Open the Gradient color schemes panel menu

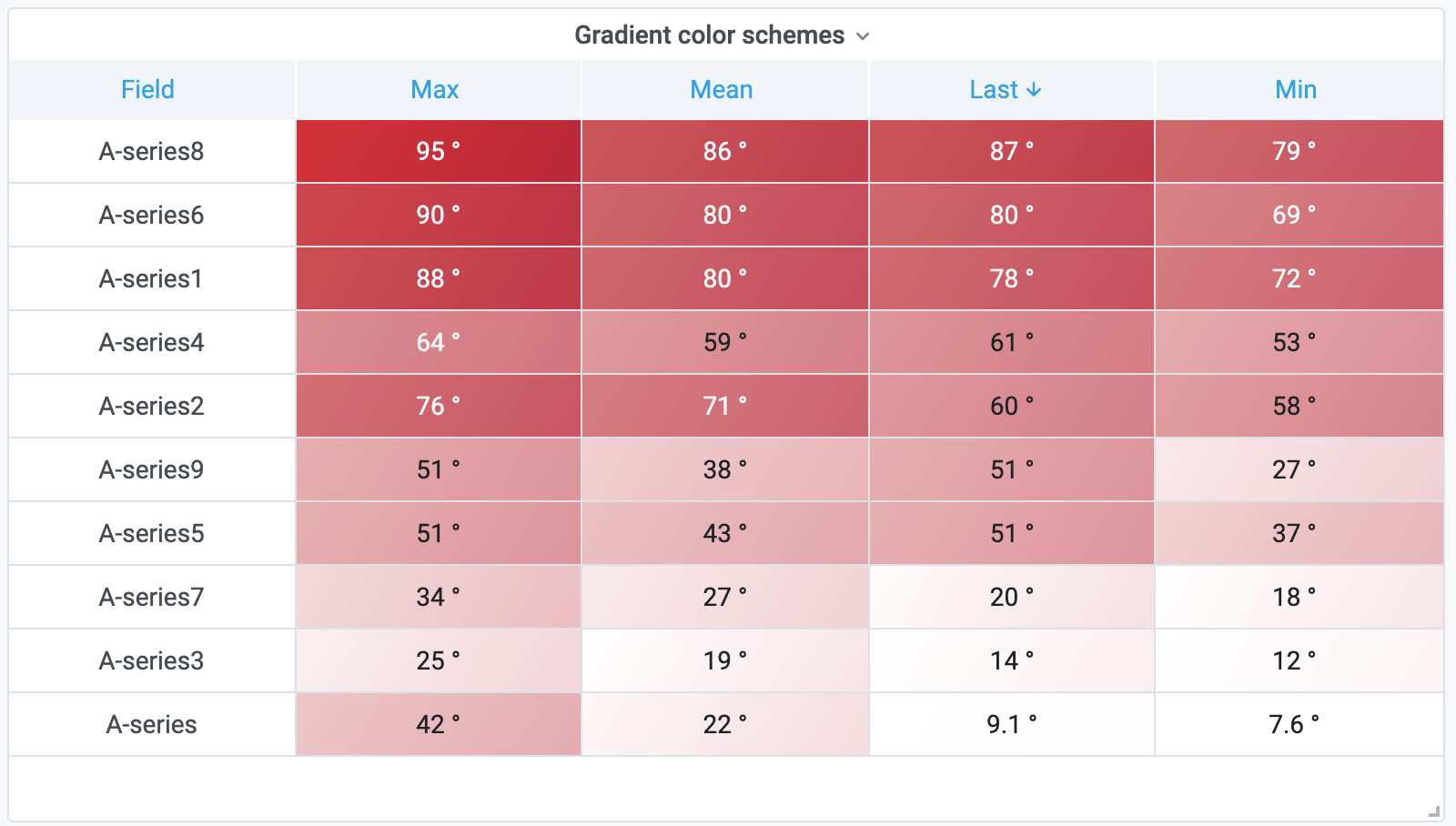pos(710,35)
